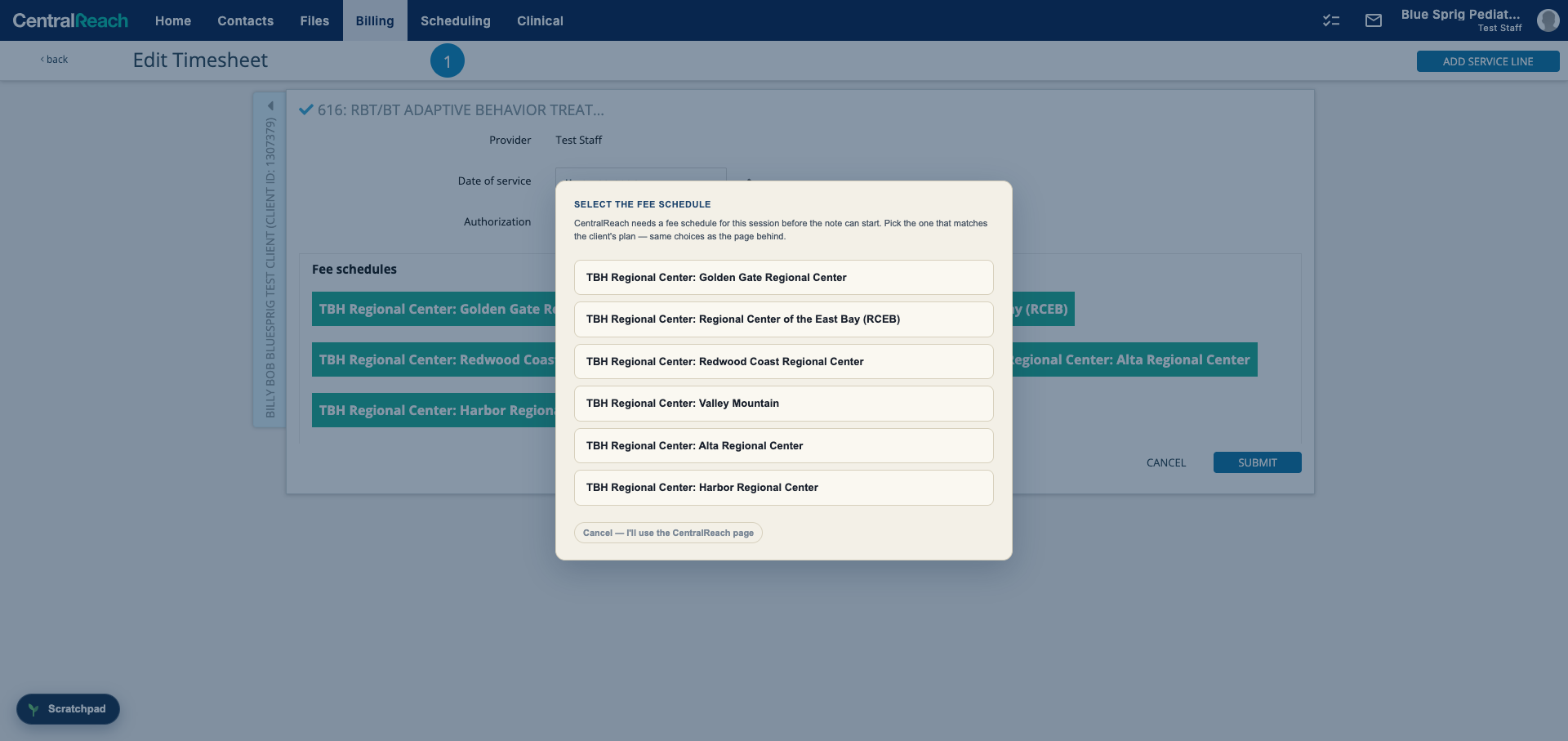
Task: Click background Golden Gate fee schedule tile
Action: [x=434, y=309]
